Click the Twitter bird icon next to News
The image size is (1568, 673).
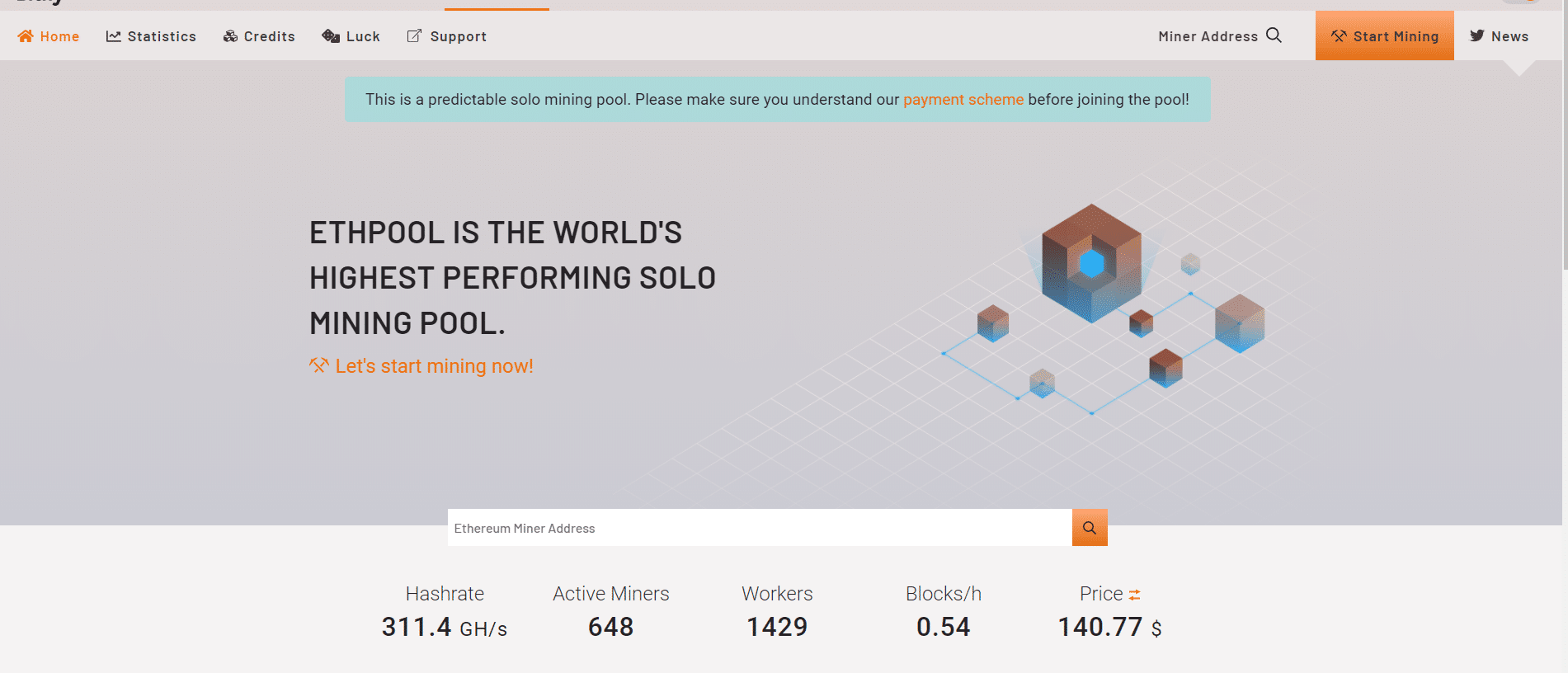point(1477,35)
